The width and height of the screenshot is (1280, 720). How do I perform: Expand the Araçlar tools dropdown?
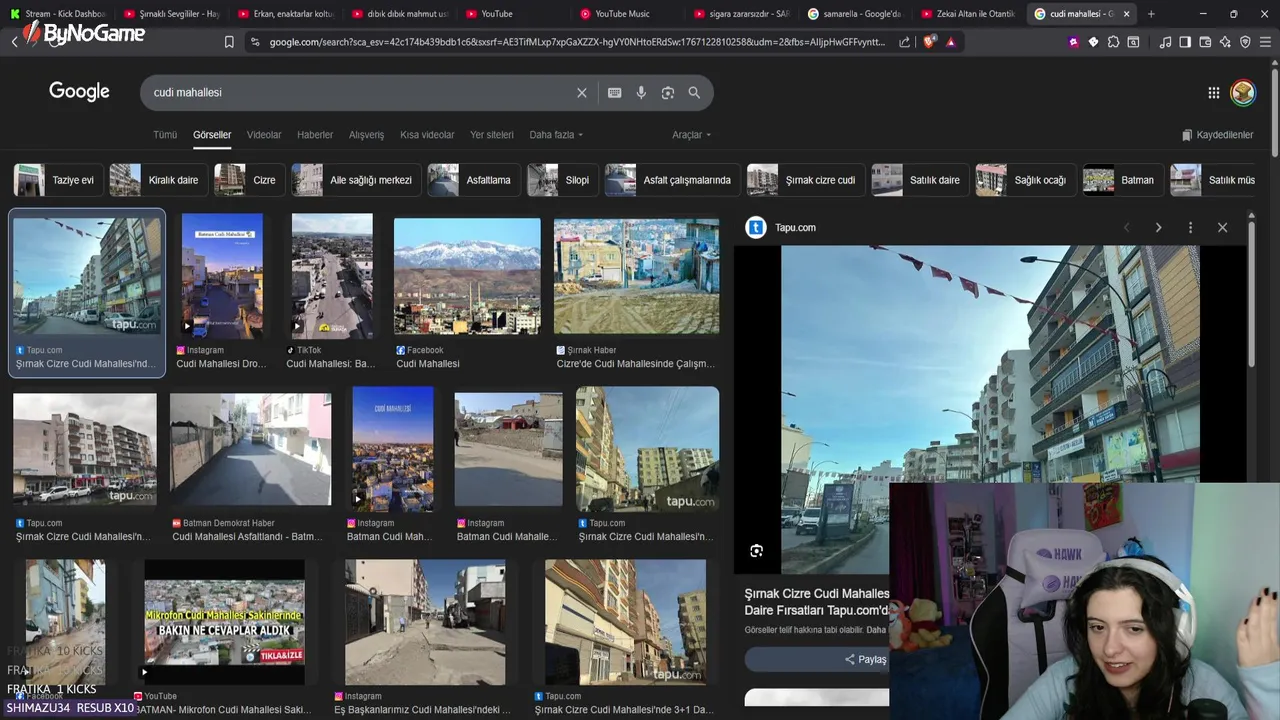692,135
